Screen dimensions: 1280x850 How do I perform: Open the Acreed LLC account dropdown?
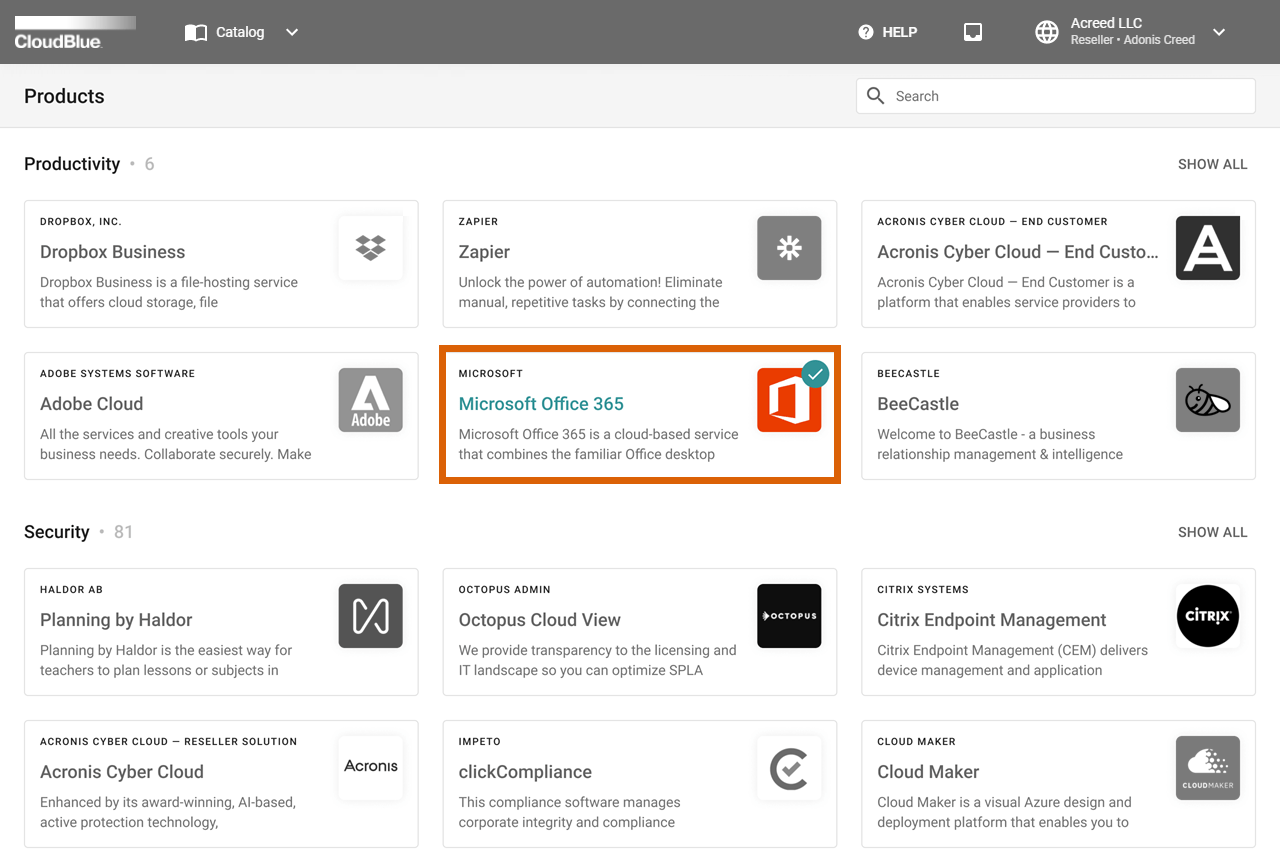(1105, 31)
